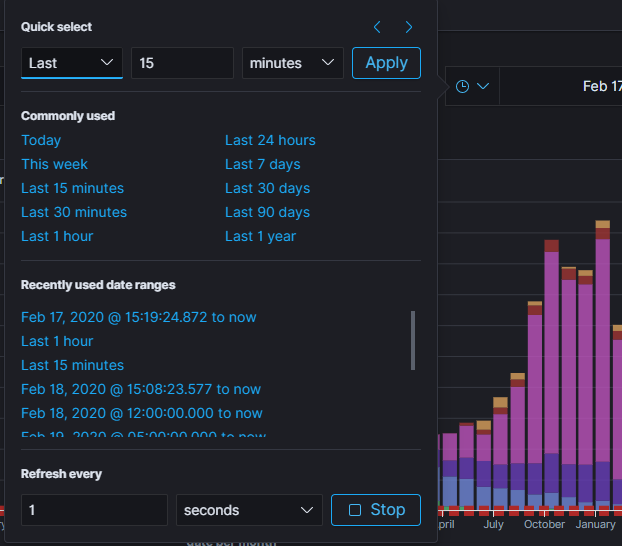The width and height of the screenshot is (622, 546).
Task: Click into the 15 time value field
Action: 182,63
